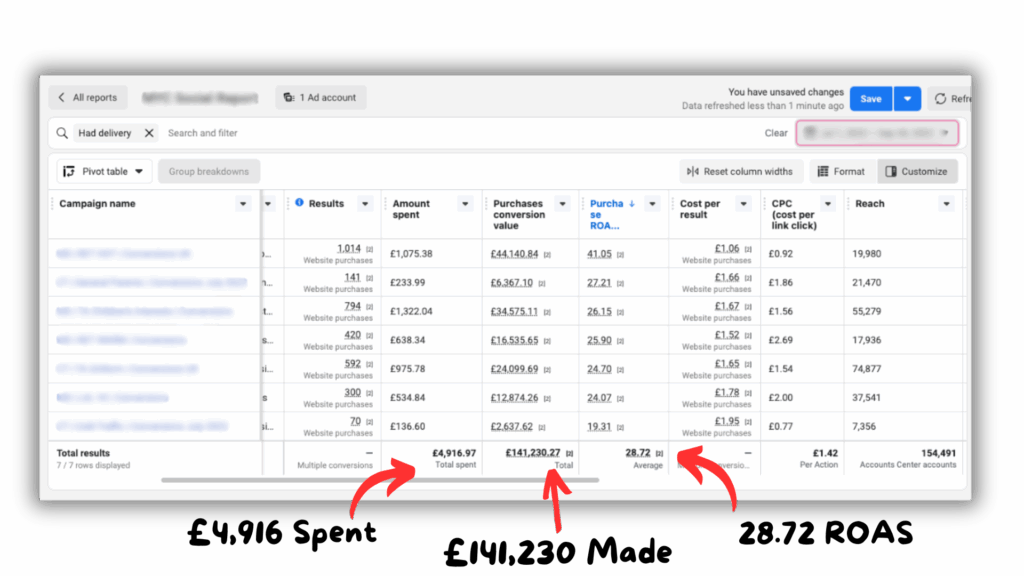Viewport: 1024px width, 576px height.
Task: Go back to All reports
Action: click(88, 97)
